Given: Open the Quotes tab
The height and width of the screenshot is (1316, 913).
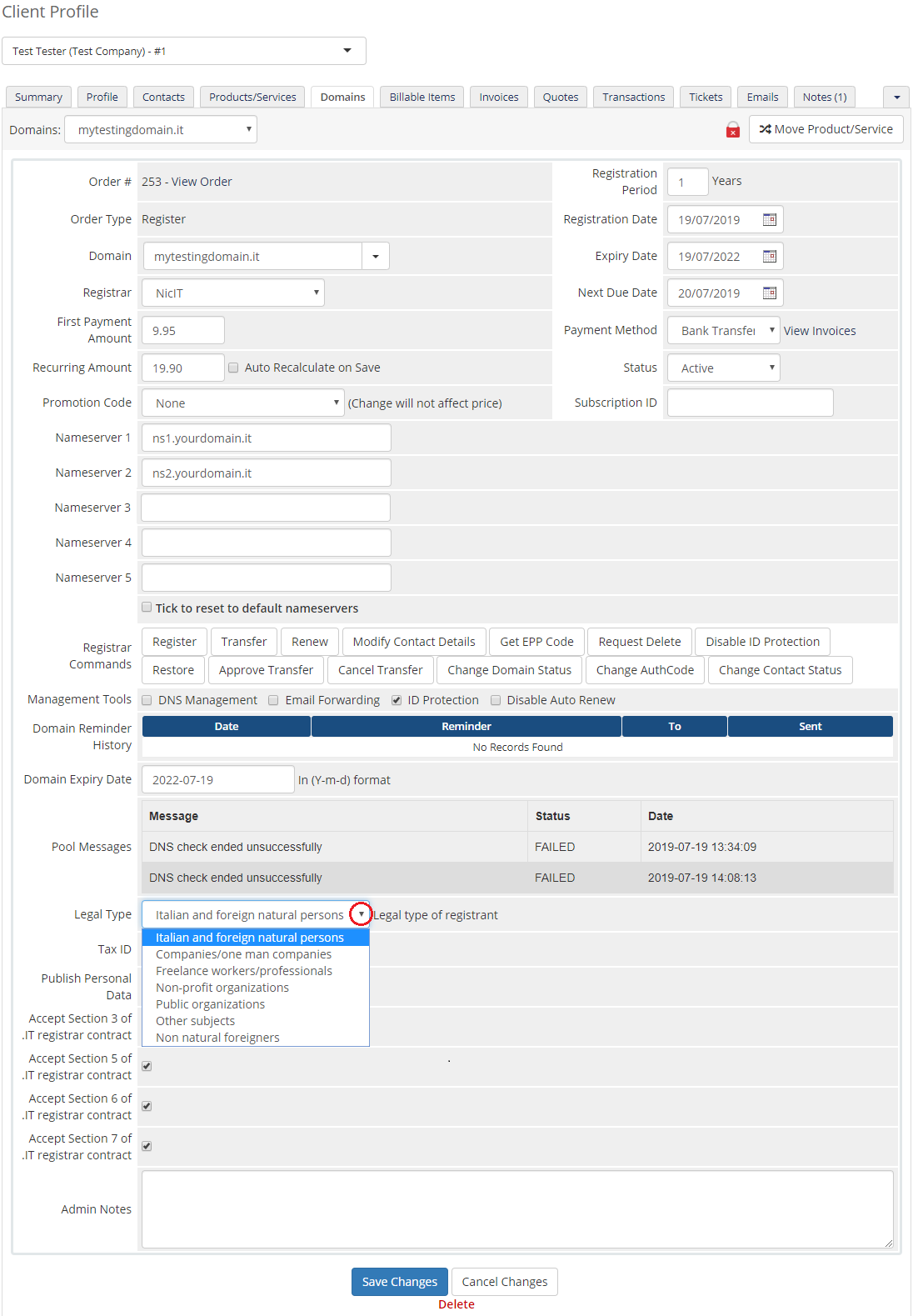Looking at the screenshot, I should pyautogui.click(x=561, y=97).
